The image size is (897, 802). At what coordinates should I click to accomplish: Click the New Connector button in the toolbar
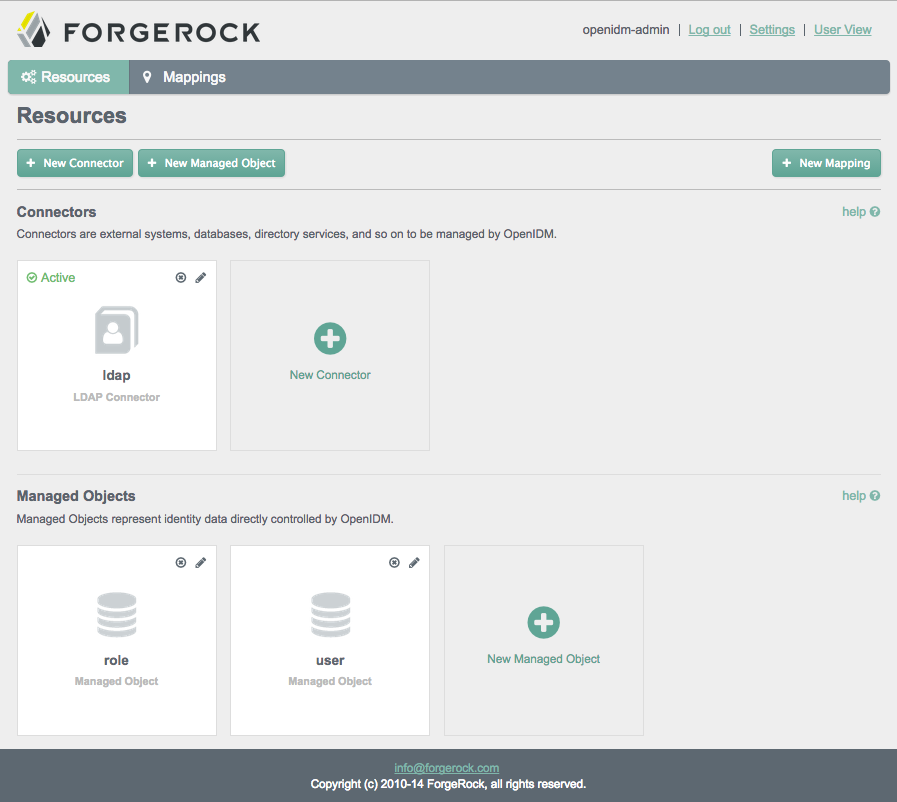75,163
